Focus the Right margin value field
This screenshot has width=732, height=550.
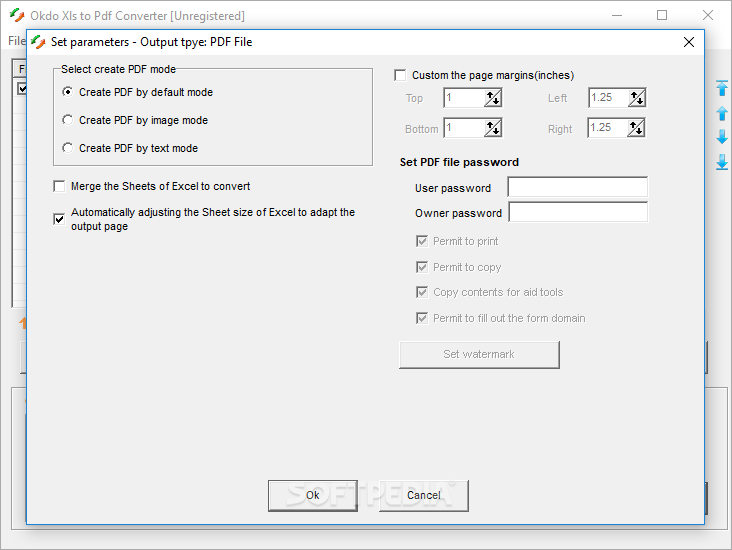[607, 128]
